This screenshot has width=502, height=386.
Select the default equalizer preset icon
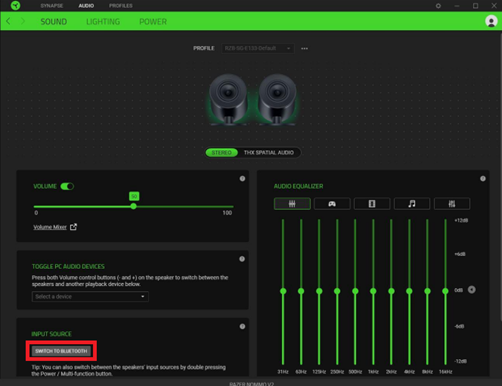(x=292, y=204)
